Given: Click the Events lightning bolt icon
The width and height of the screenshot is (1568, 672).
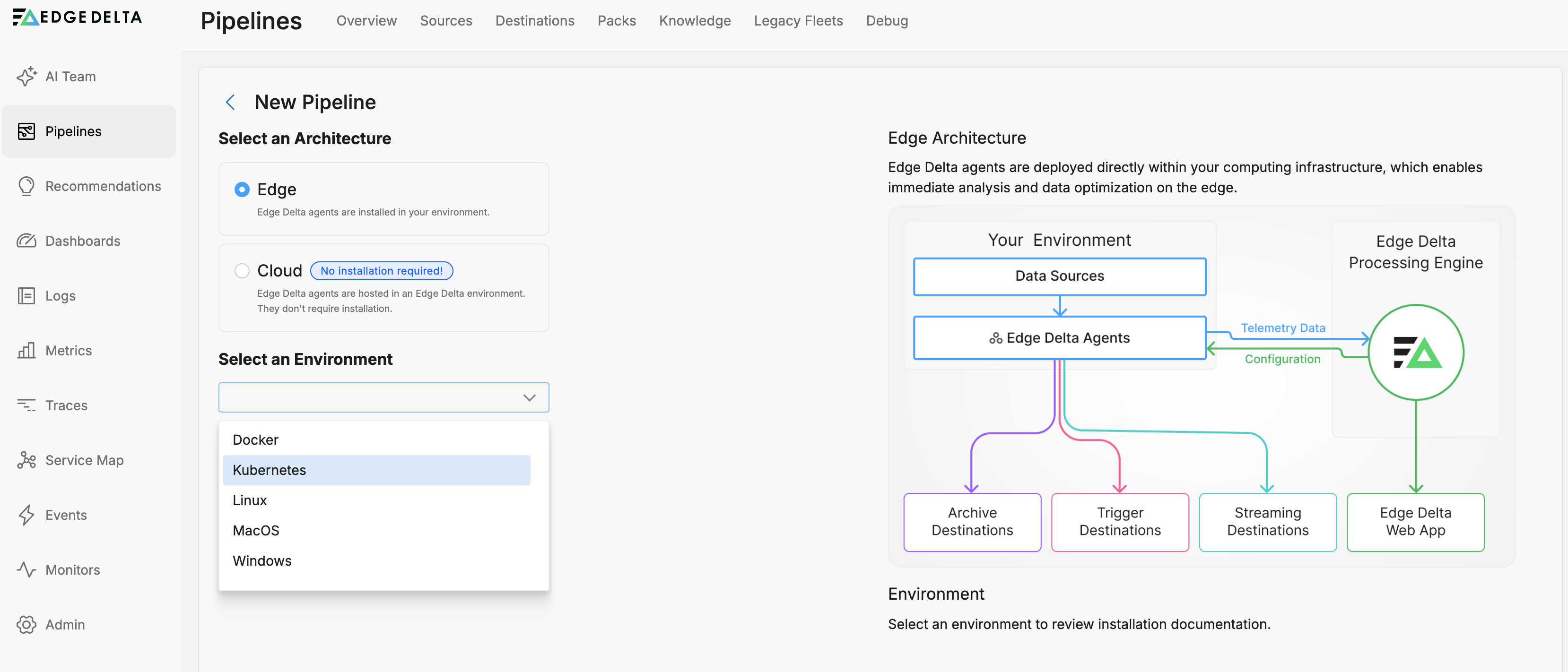Looking at the screenshot, I should tap(26, 515).
